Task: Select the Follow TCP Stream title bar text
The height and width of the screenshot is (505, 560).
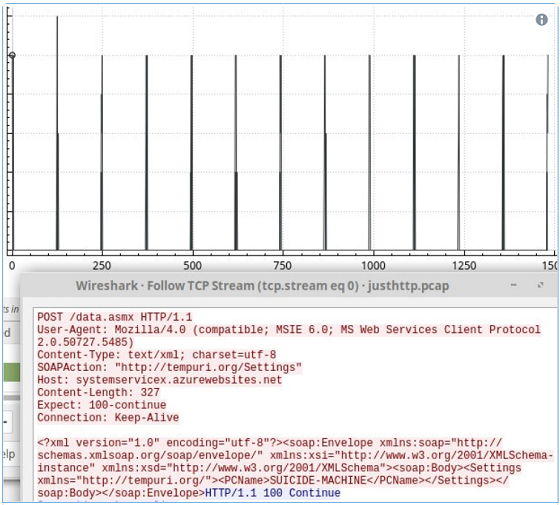Action: point(262,286)
